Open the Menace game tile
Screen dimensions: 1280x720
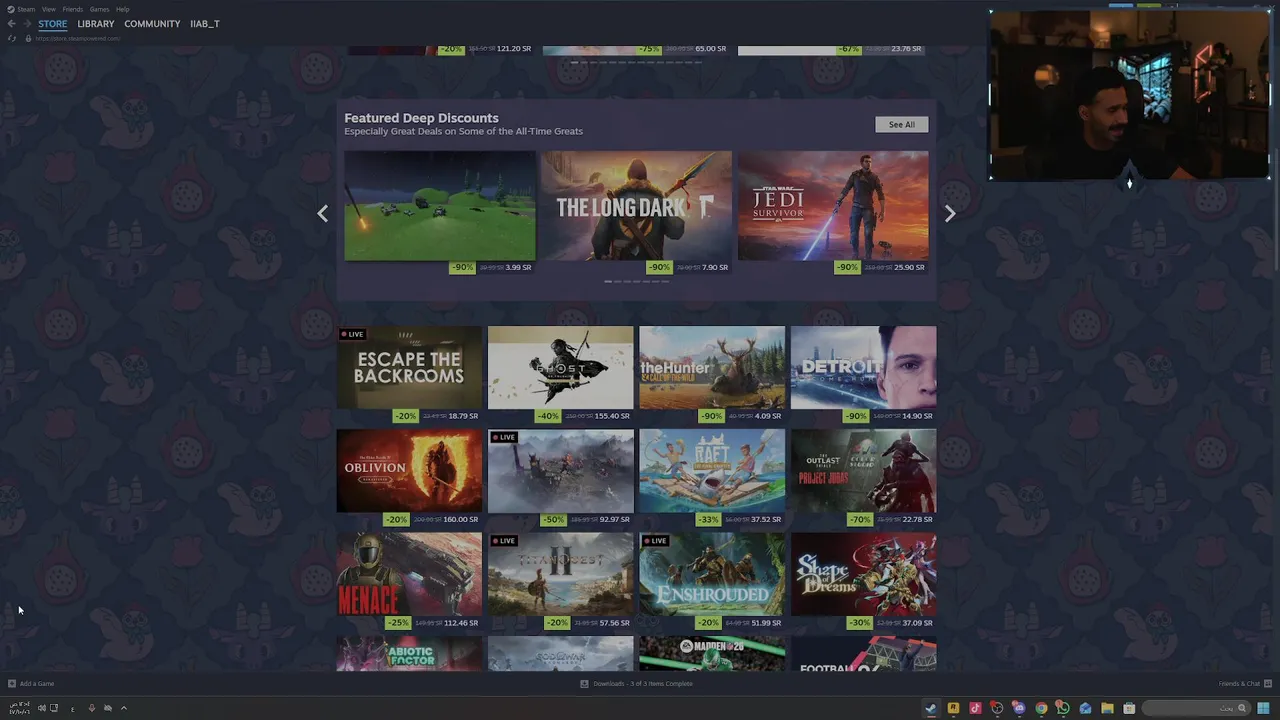point(409,574)
